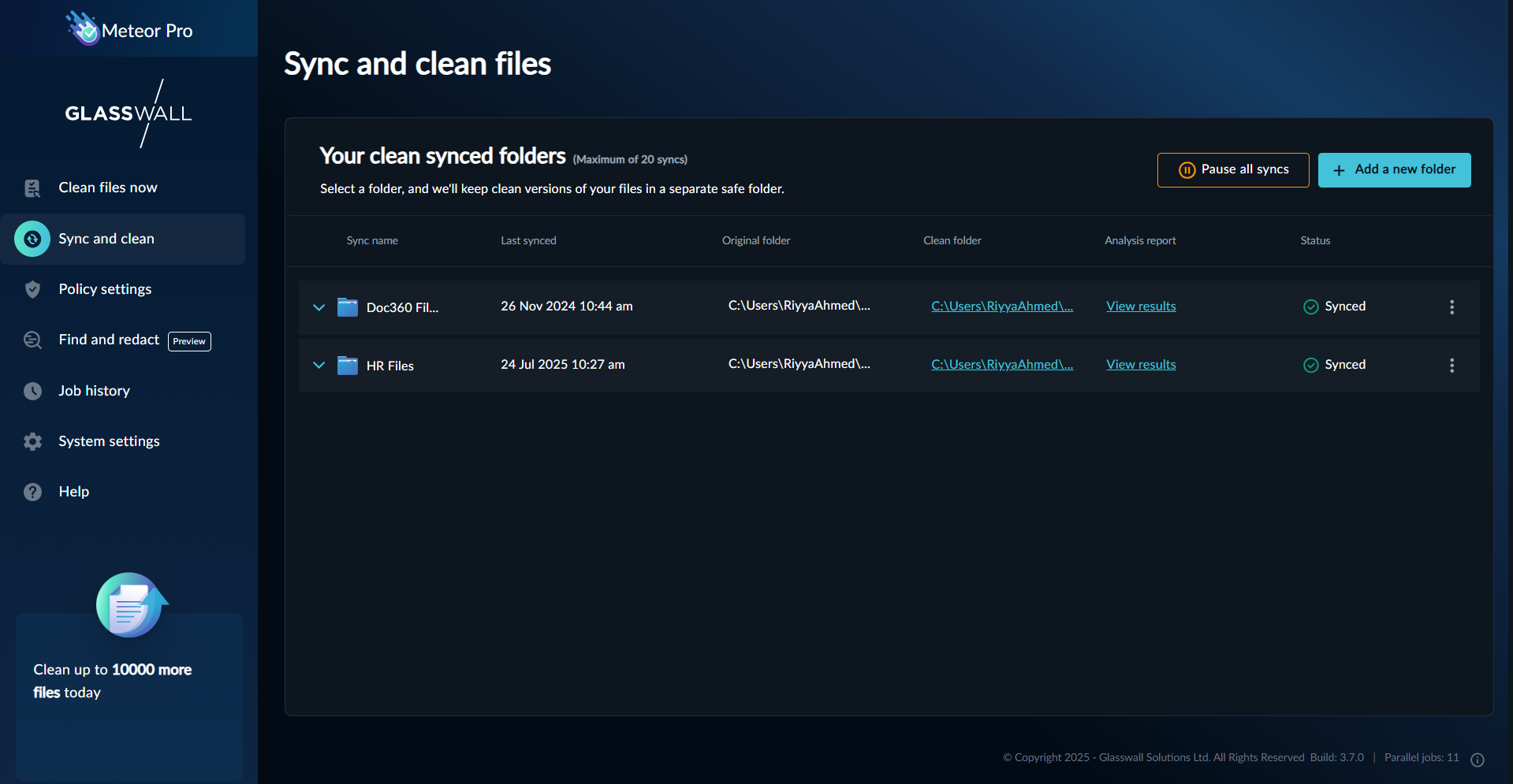
Task: Open the Help section
Action: pyautogui.click(x=74, y=492)
